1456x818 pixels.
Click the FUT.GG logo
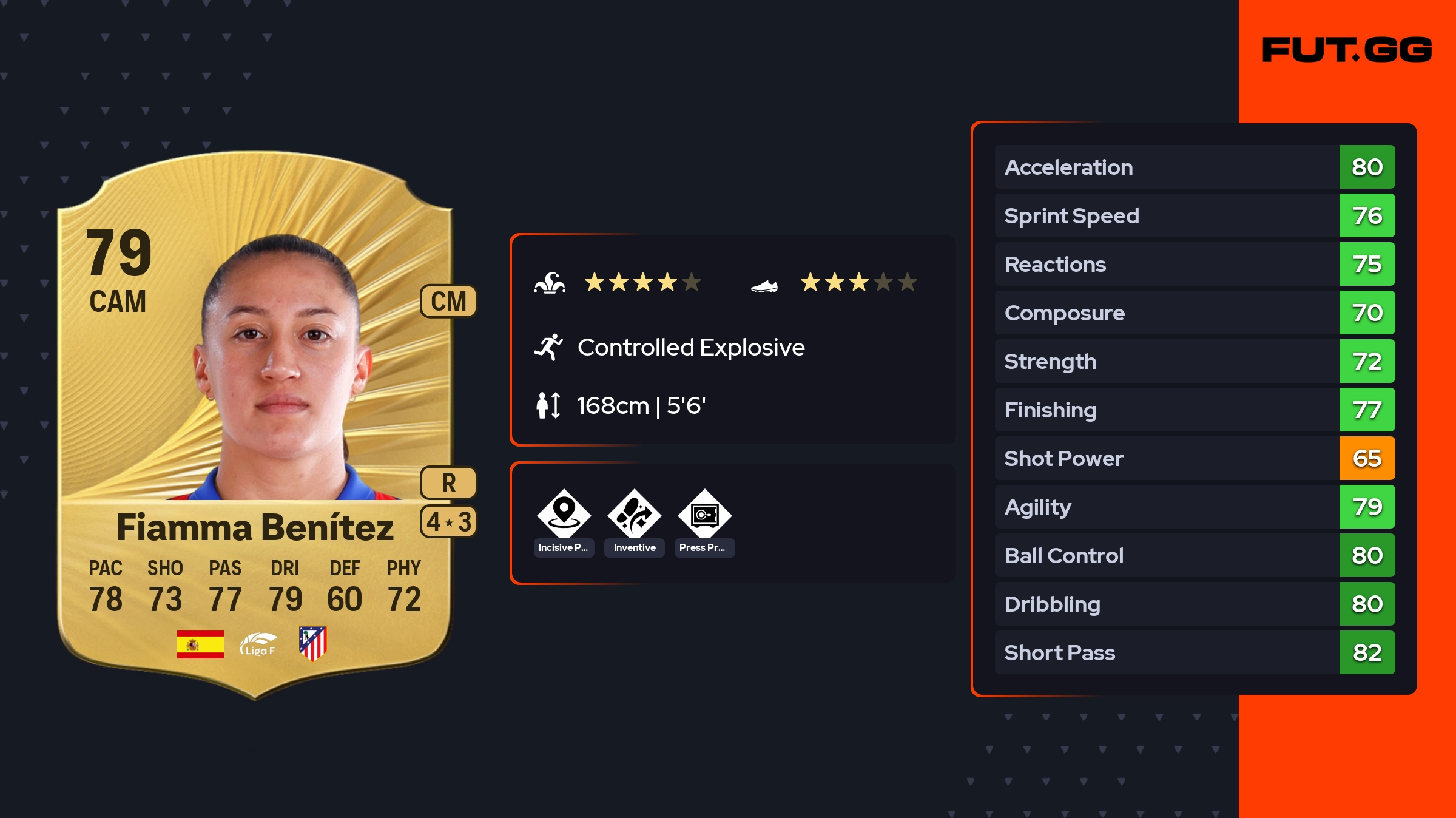point(1347,50)
